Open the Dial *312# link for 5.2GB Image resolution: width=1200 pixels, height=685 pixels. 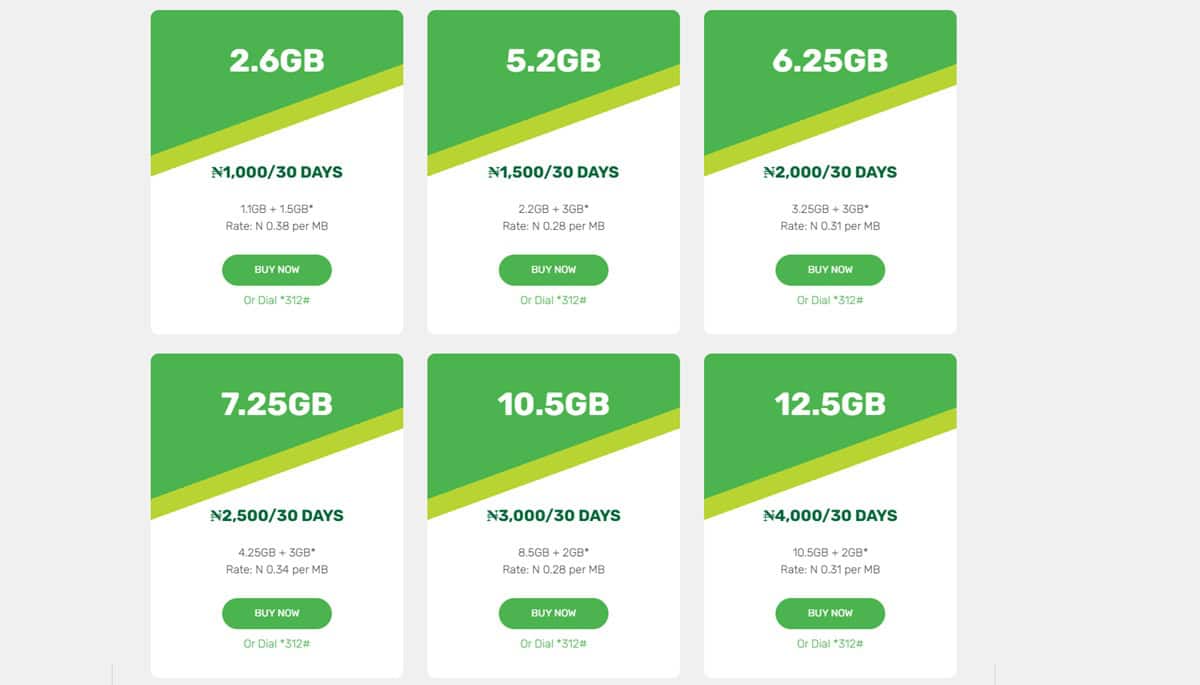click(553, 300)
